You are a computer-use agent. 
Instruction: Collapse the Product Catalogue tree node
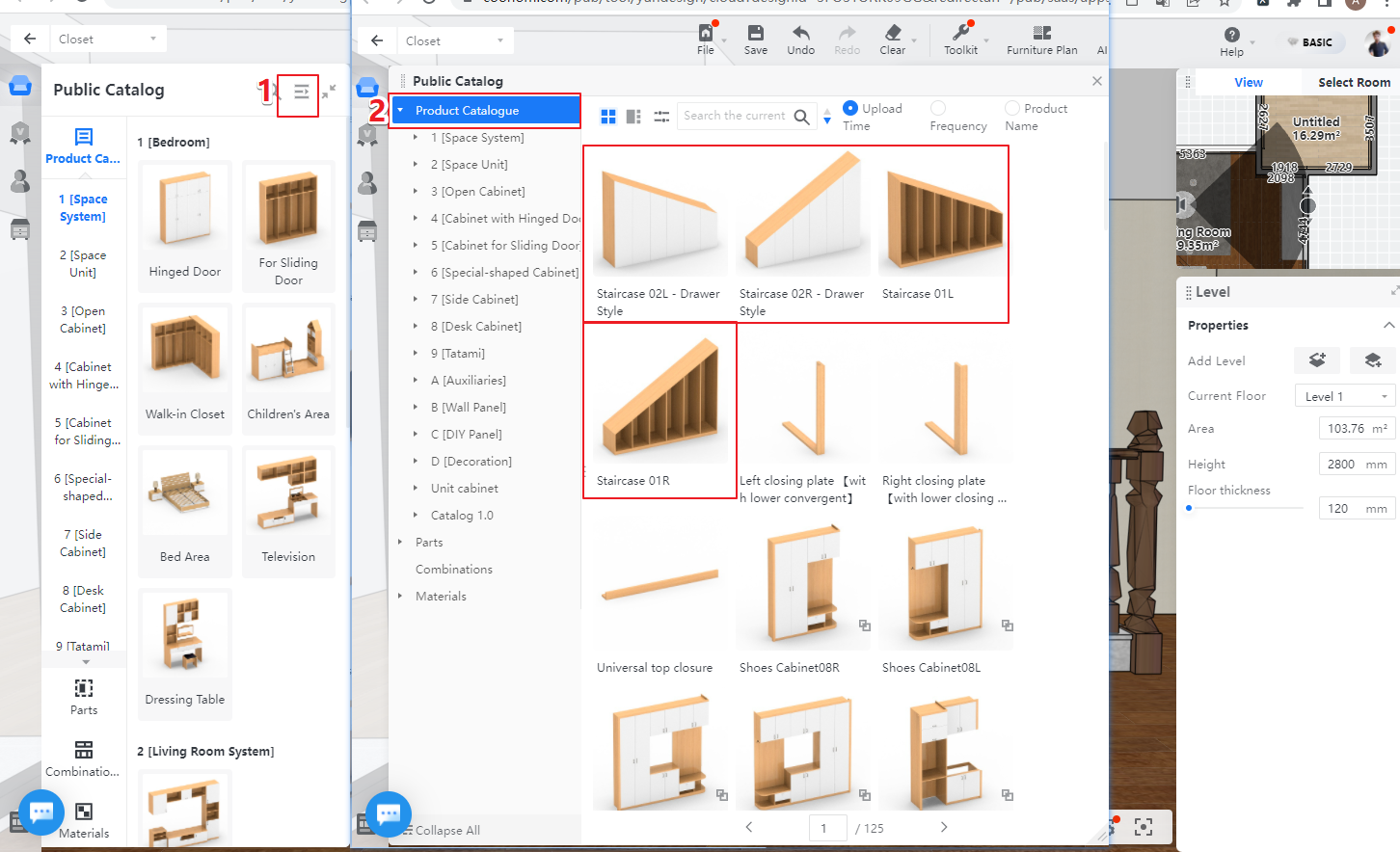click(400, 111)
